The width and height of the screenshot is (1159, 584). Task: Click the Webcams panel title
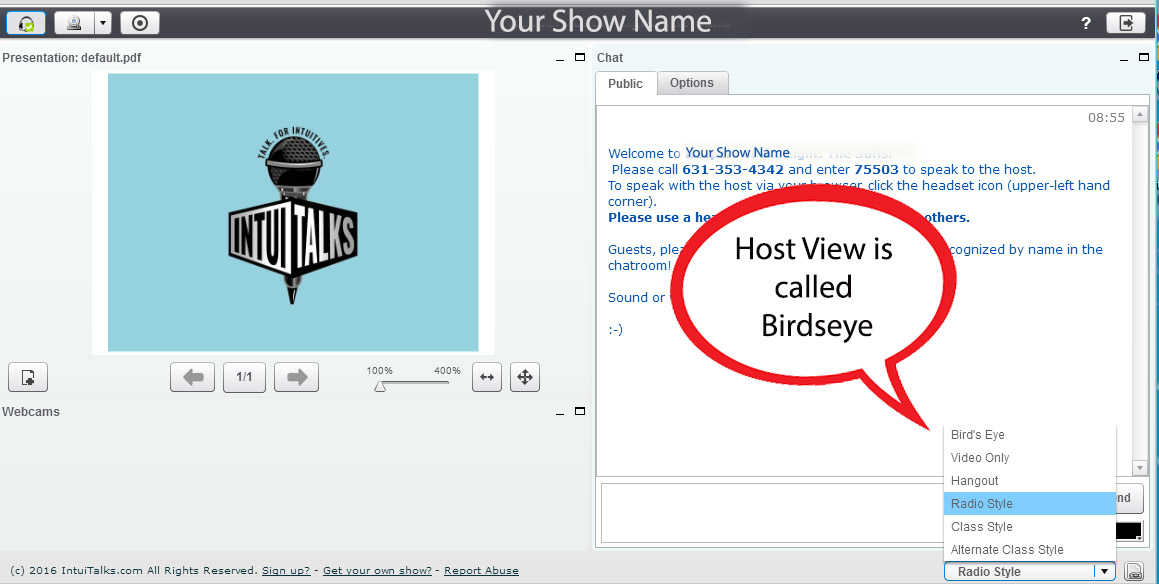click(x=31, y=412)
